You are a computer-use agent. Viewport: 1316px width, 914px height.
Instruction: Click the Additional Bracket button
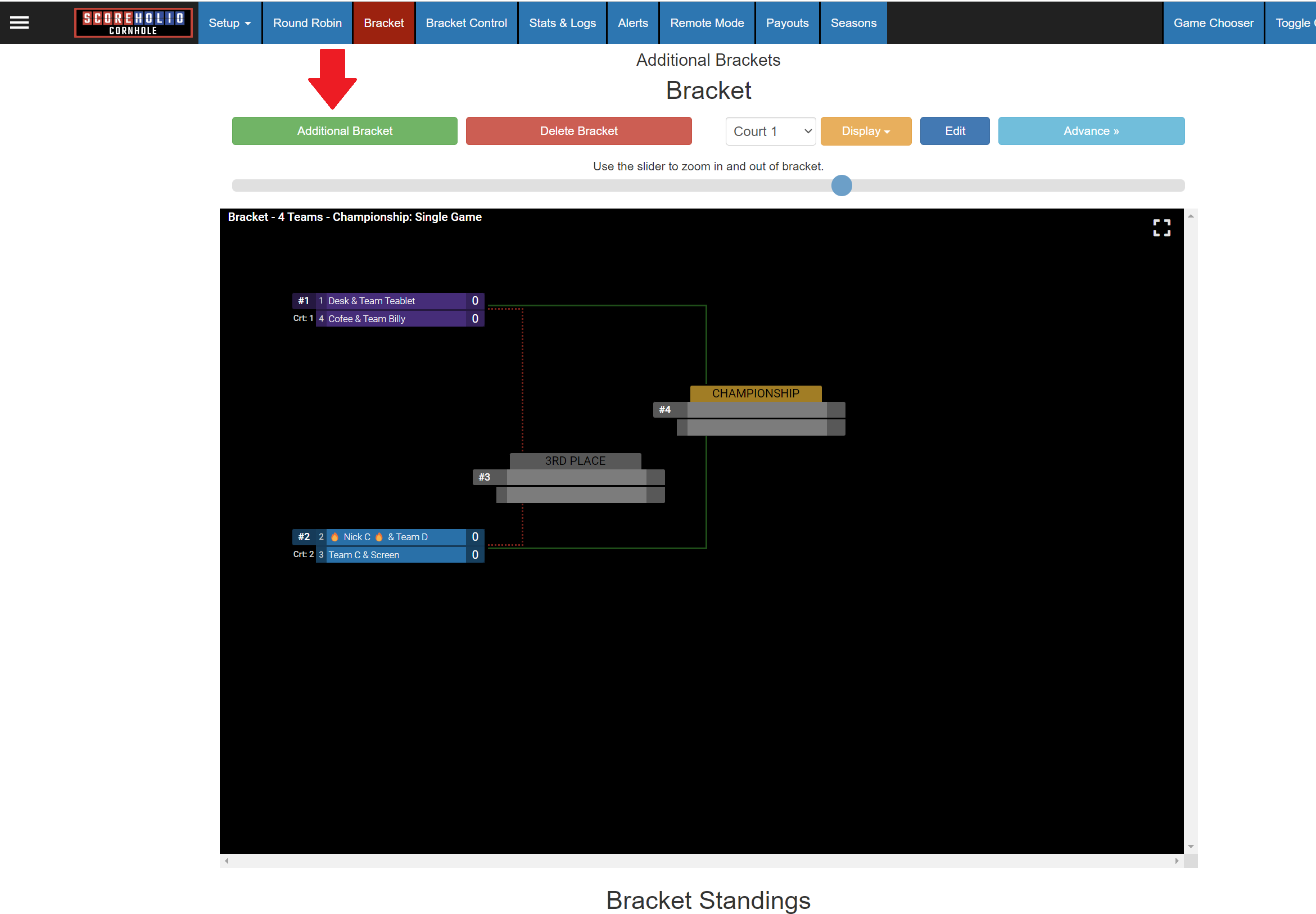tap(344, 131)
